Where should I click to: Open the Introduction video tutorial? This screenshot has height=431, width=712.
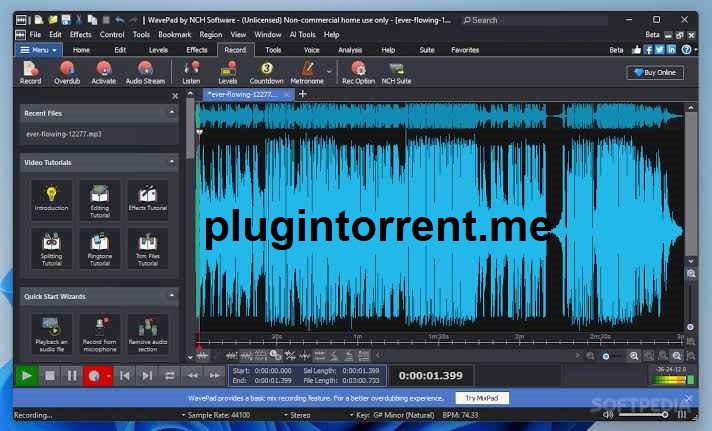51,199
